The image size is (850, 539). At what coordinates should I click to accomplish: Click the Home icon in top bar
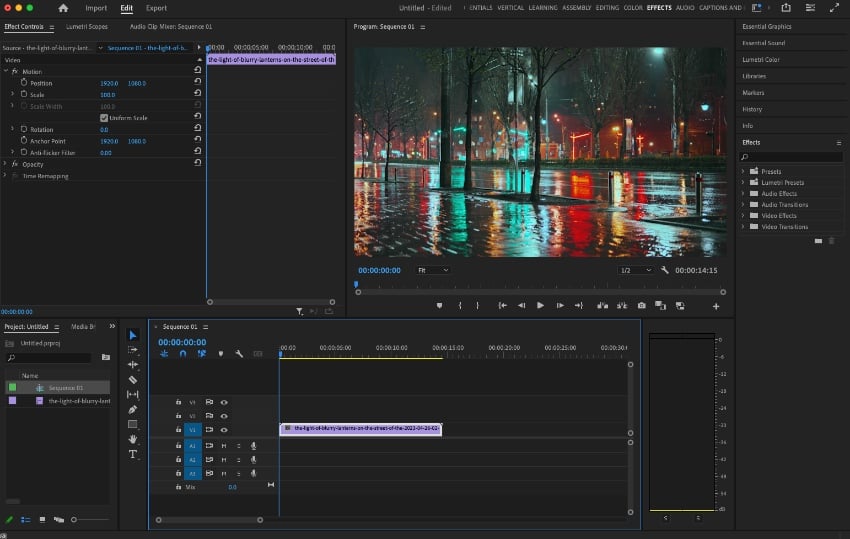click(x=63, y=8)
